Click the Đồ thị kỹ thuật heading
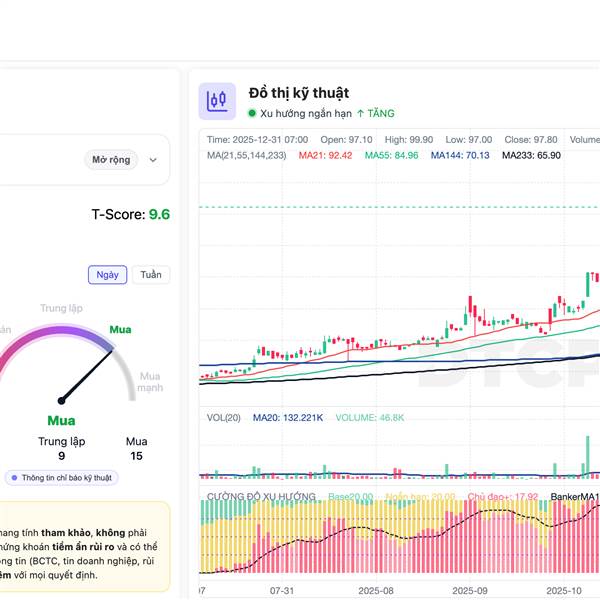Viewport: 600px width, 600px height. tap(299, 93)
